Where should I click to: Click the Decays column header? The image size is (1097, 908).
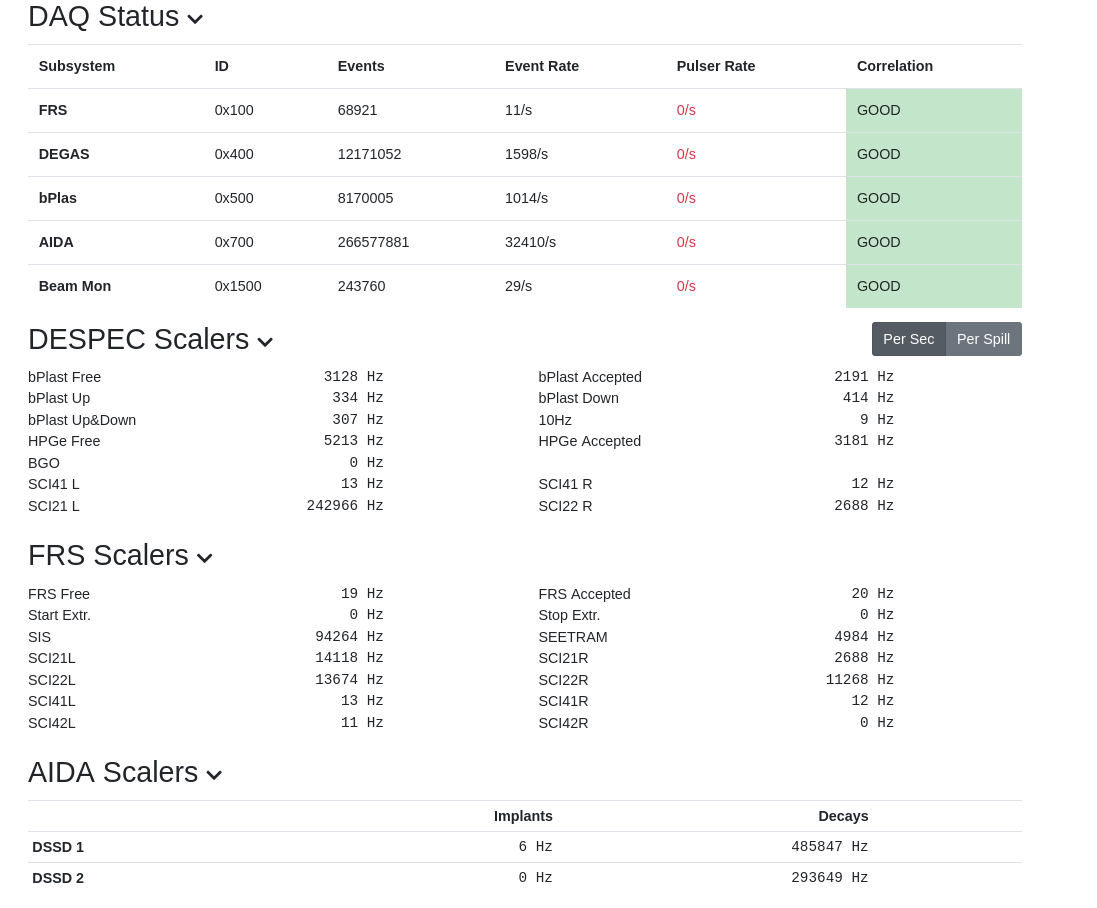843,816
